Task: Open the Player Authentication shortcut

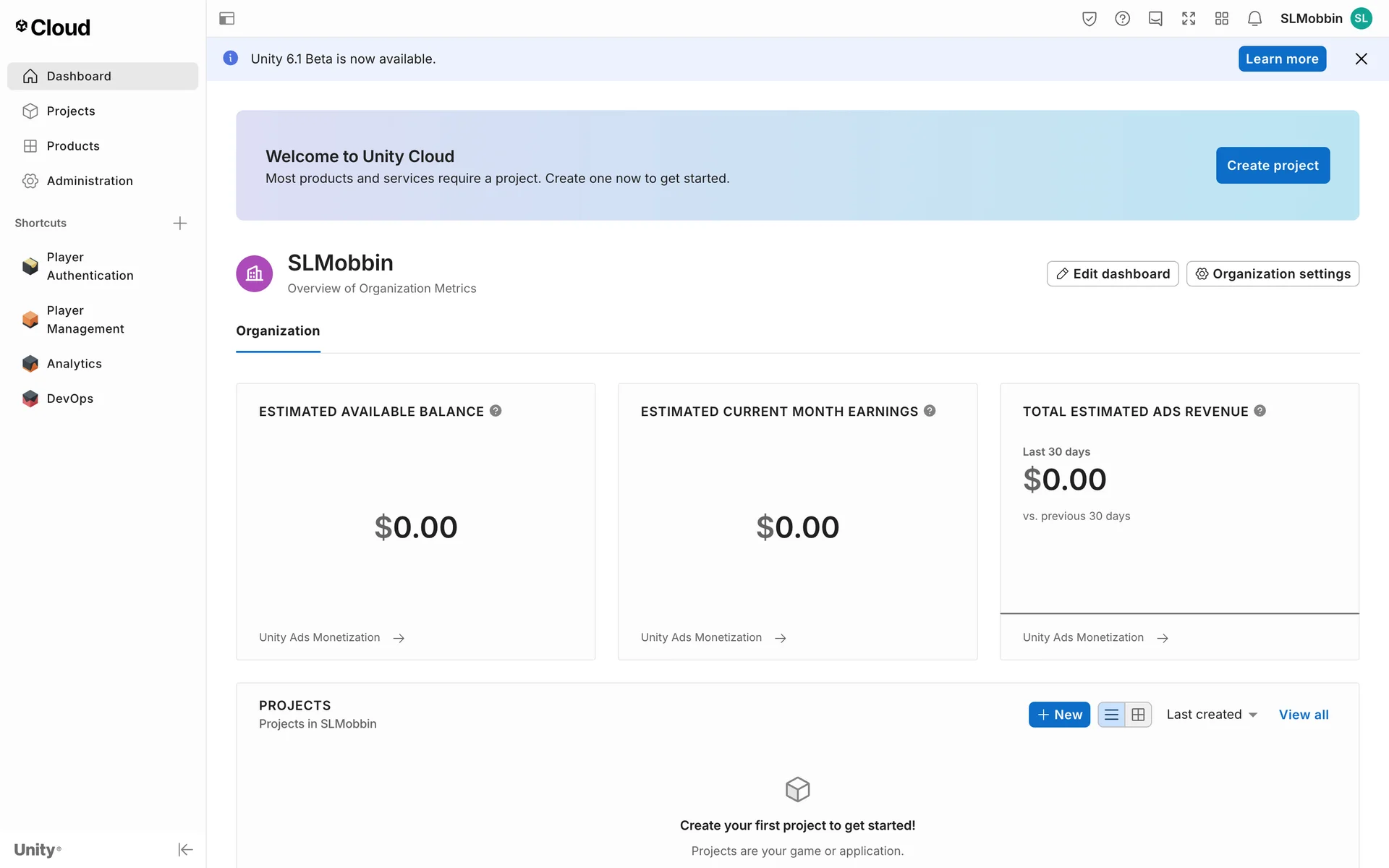Action: coord(90,266)
